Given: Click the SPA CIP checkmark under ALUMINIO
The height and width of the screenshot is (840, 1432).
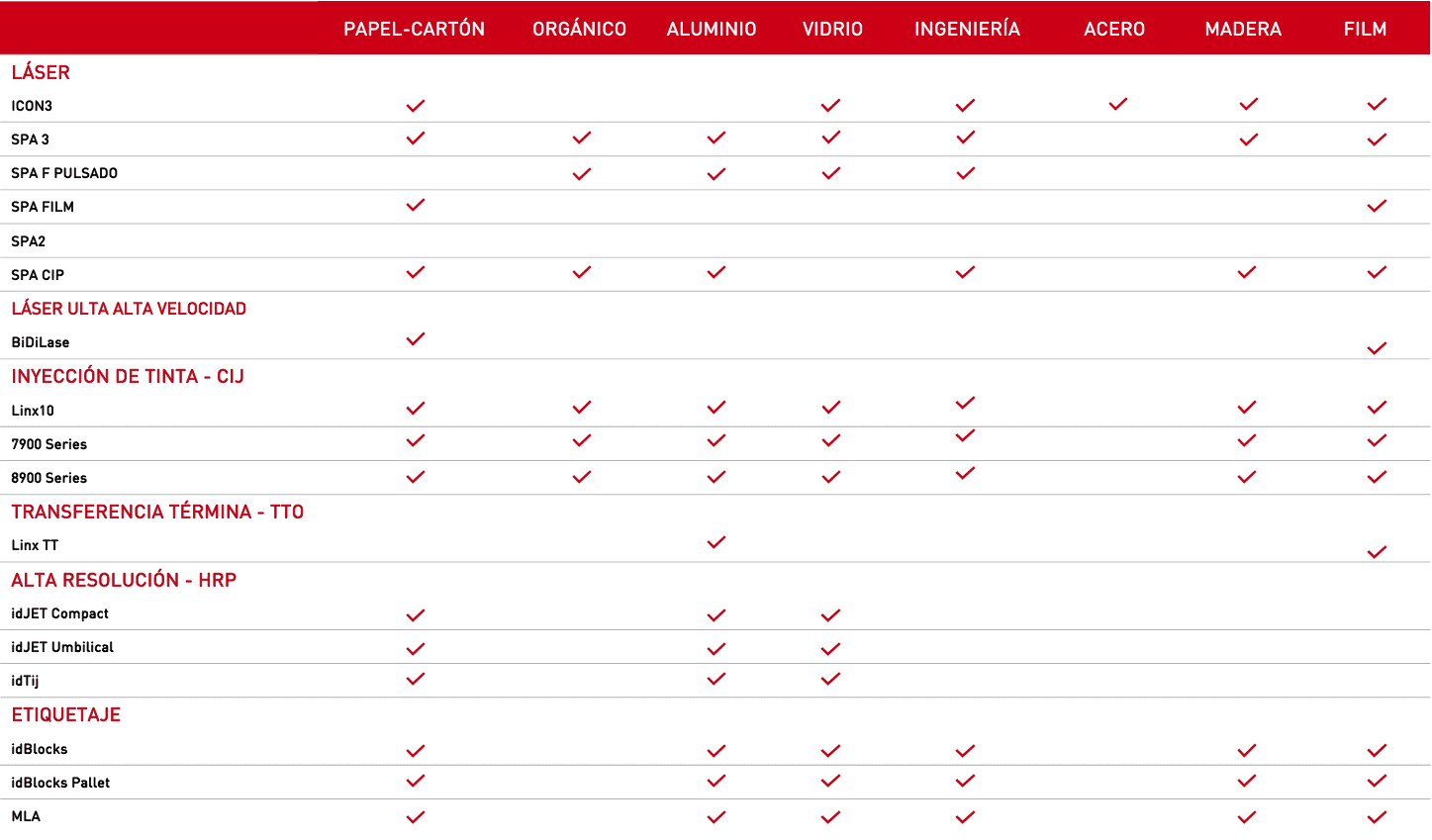Looking at the screenshot, I should (x=716, y=272).
